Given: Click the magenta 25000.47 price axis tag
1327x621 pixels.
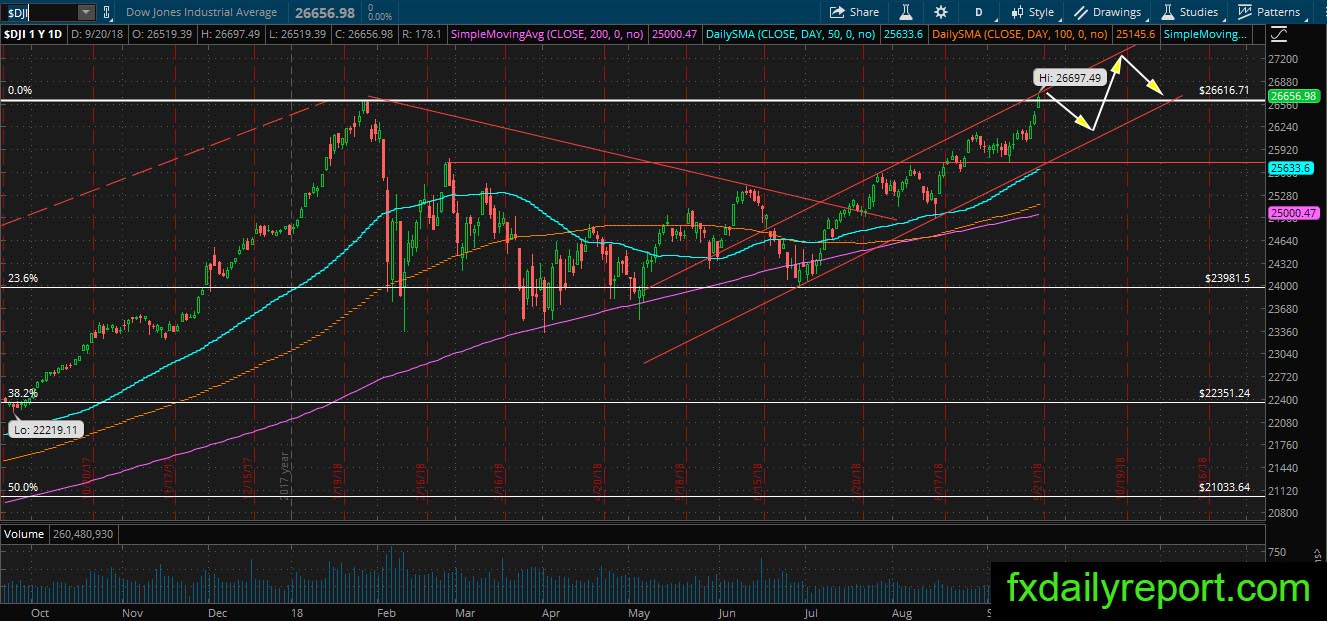Looking at the screenshot, I should coord(1293,214).
